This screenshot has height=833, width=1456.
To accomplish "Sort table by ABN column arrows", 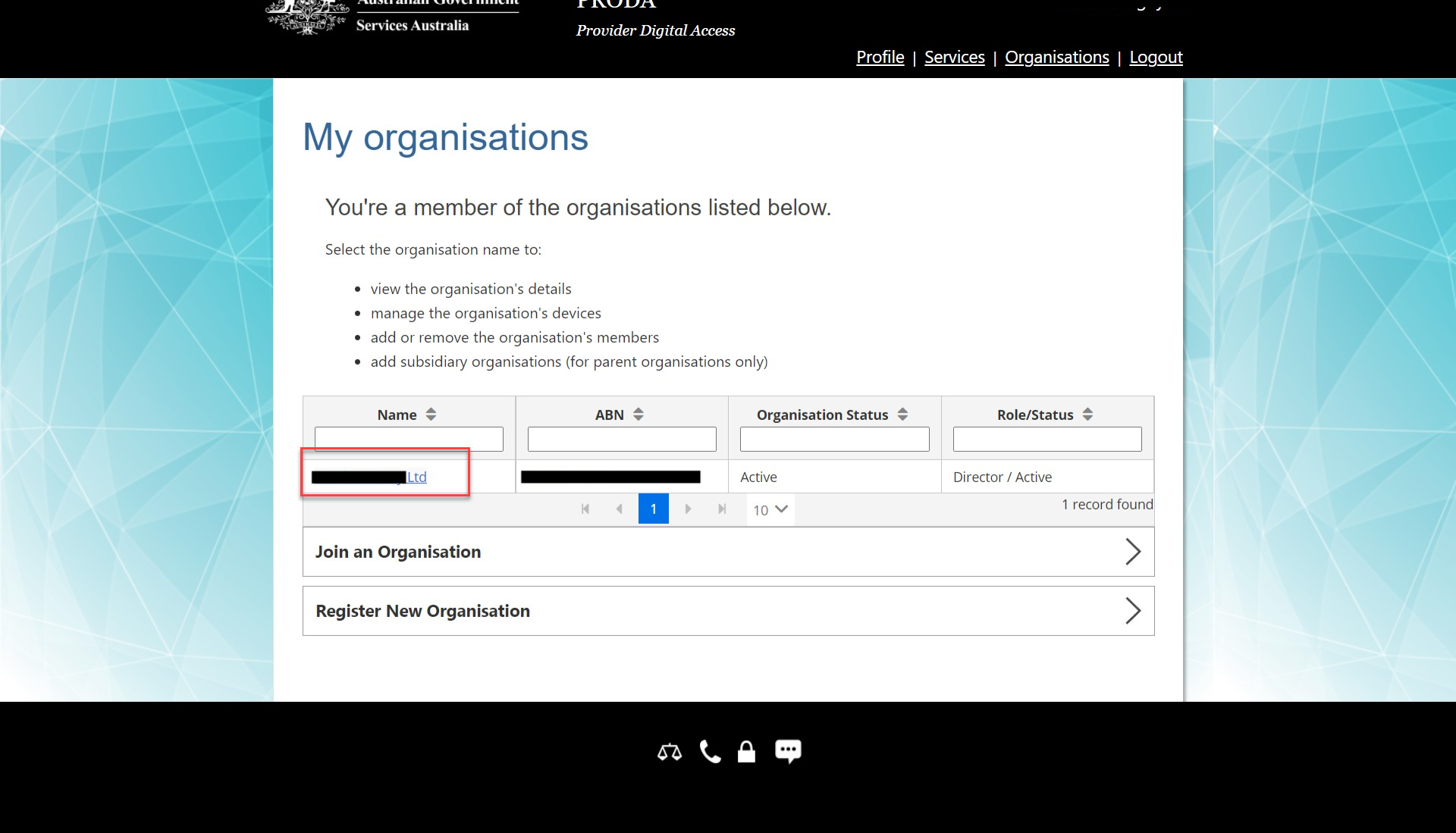I will [x=639, y=415].
